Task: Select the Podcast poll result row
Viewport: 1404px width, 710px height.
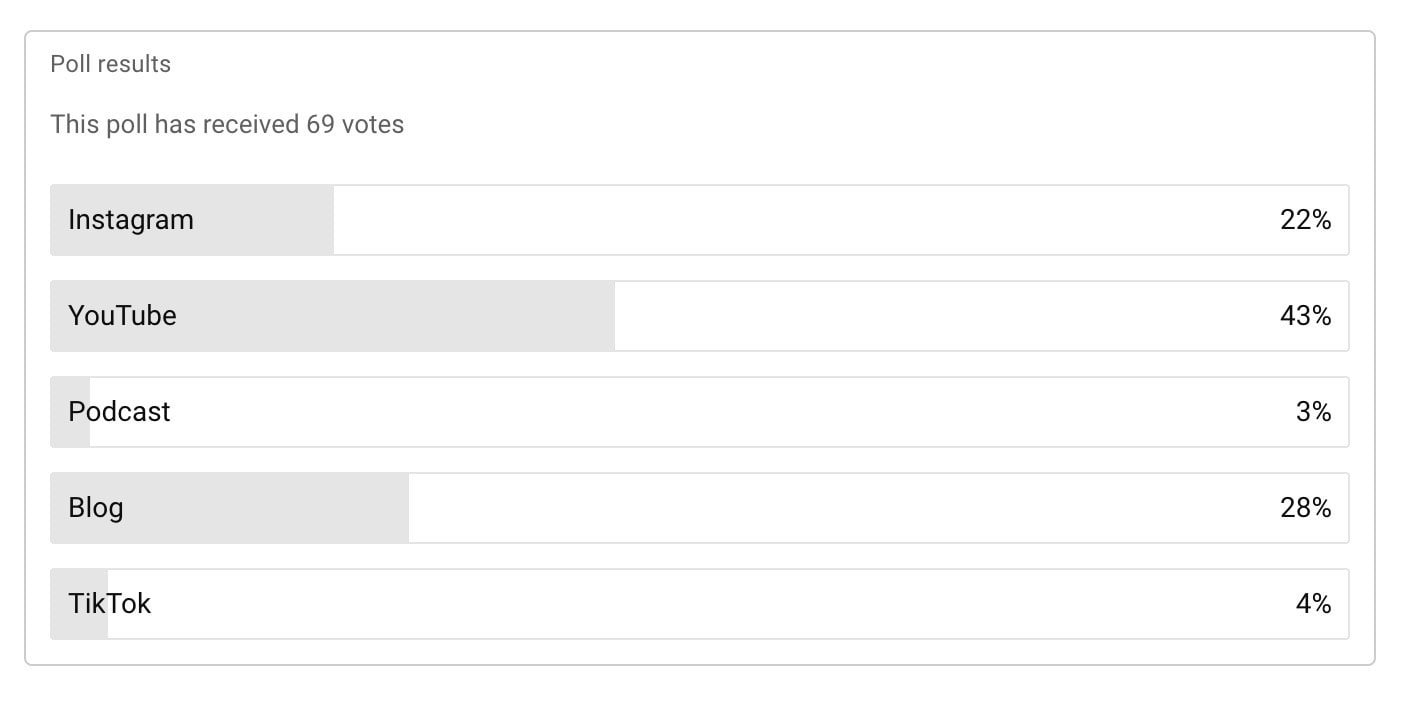Action: tap(700, 412)
